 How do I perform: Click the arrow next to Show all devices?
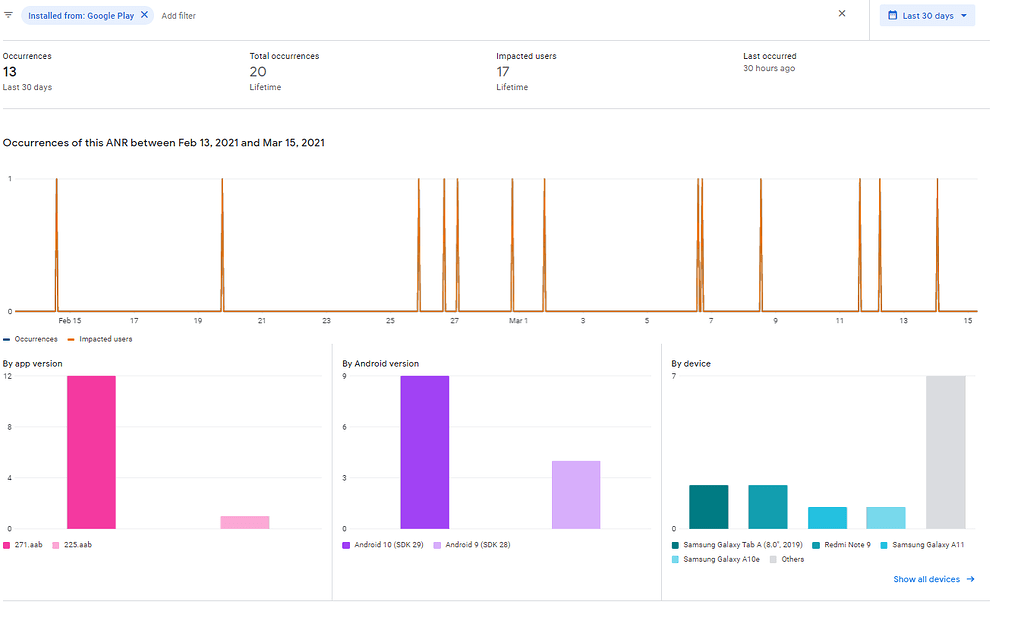coord(970,579)
